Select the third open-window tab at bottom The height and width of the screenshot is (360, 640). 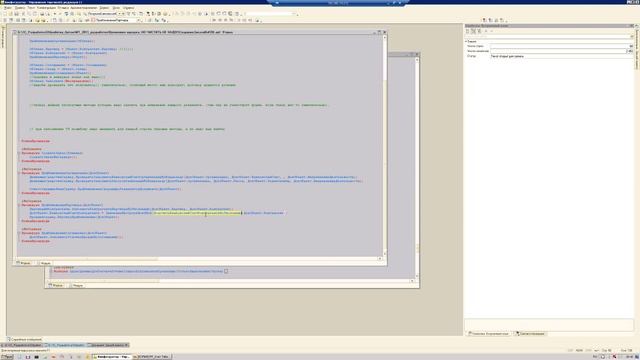(108, 345)
